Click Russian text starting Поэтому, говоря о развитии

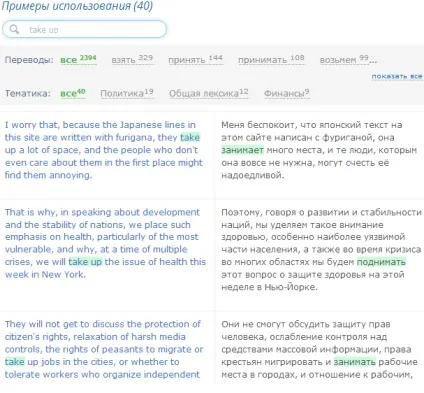[321, 249]
